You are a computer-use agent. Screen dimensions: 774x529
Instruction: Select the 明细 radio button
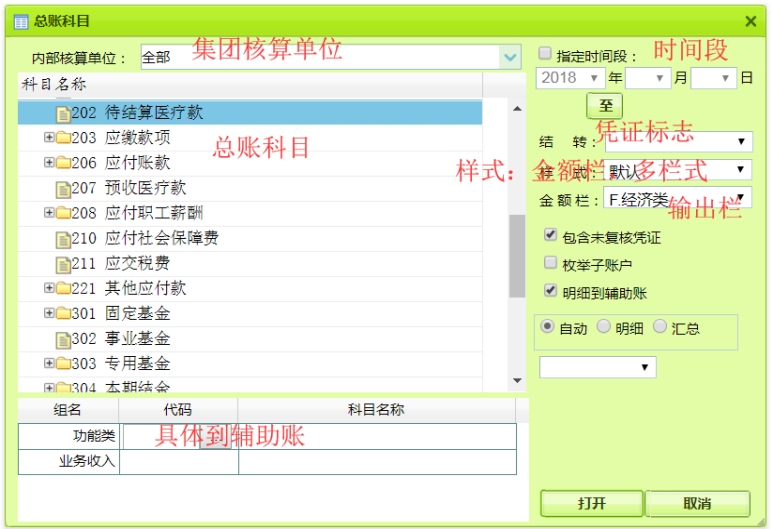coord(603,326)
